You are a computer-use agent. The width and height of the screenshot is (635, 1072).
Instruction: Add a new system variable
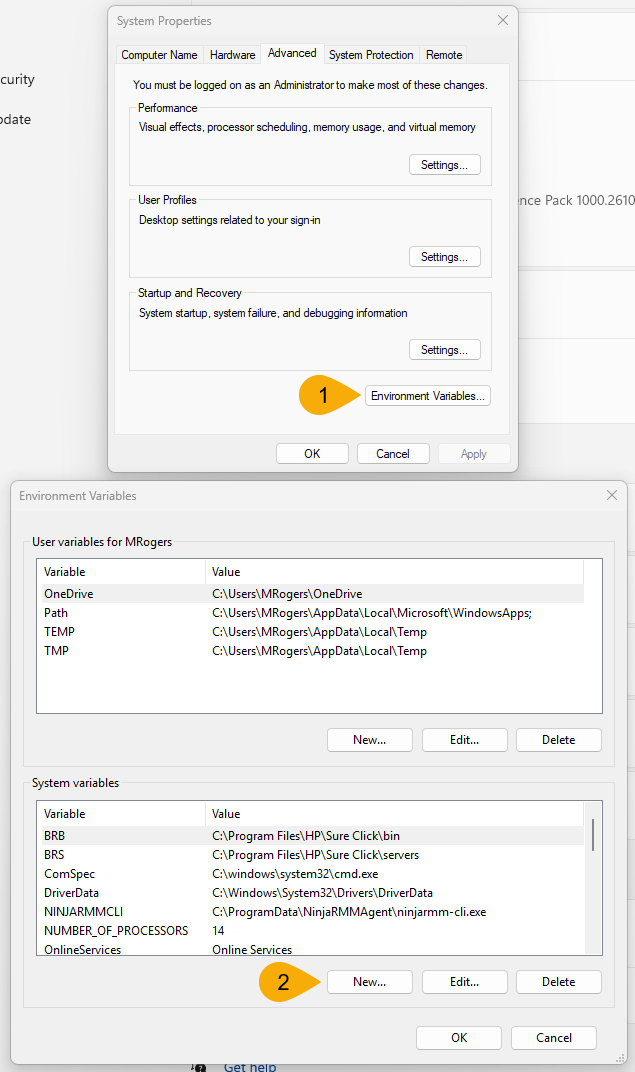[x=369, y=982]
